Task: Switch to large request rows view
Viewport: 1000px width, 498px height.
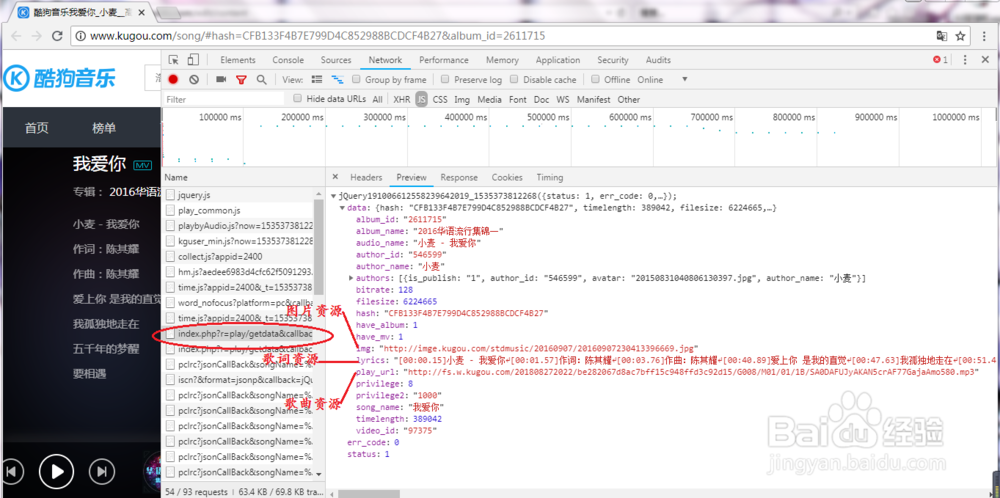Action: [x=316, y=80]
